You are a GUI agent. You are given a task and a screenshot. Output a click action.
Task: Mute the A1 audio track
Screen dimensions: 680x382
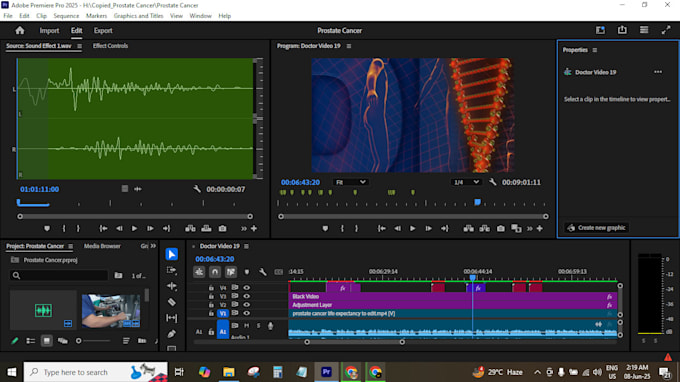pos(246,325)
